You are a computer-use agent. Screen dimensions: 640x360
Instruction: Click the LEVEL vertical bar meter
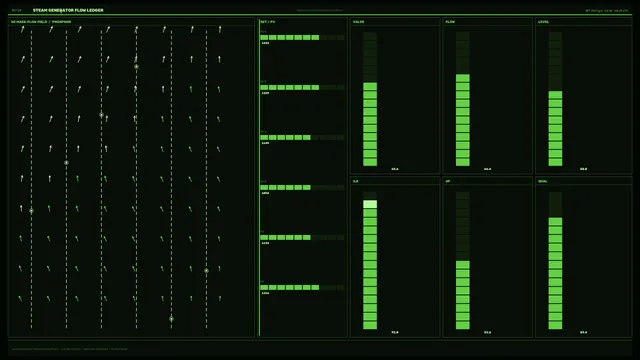coord(555,99)
